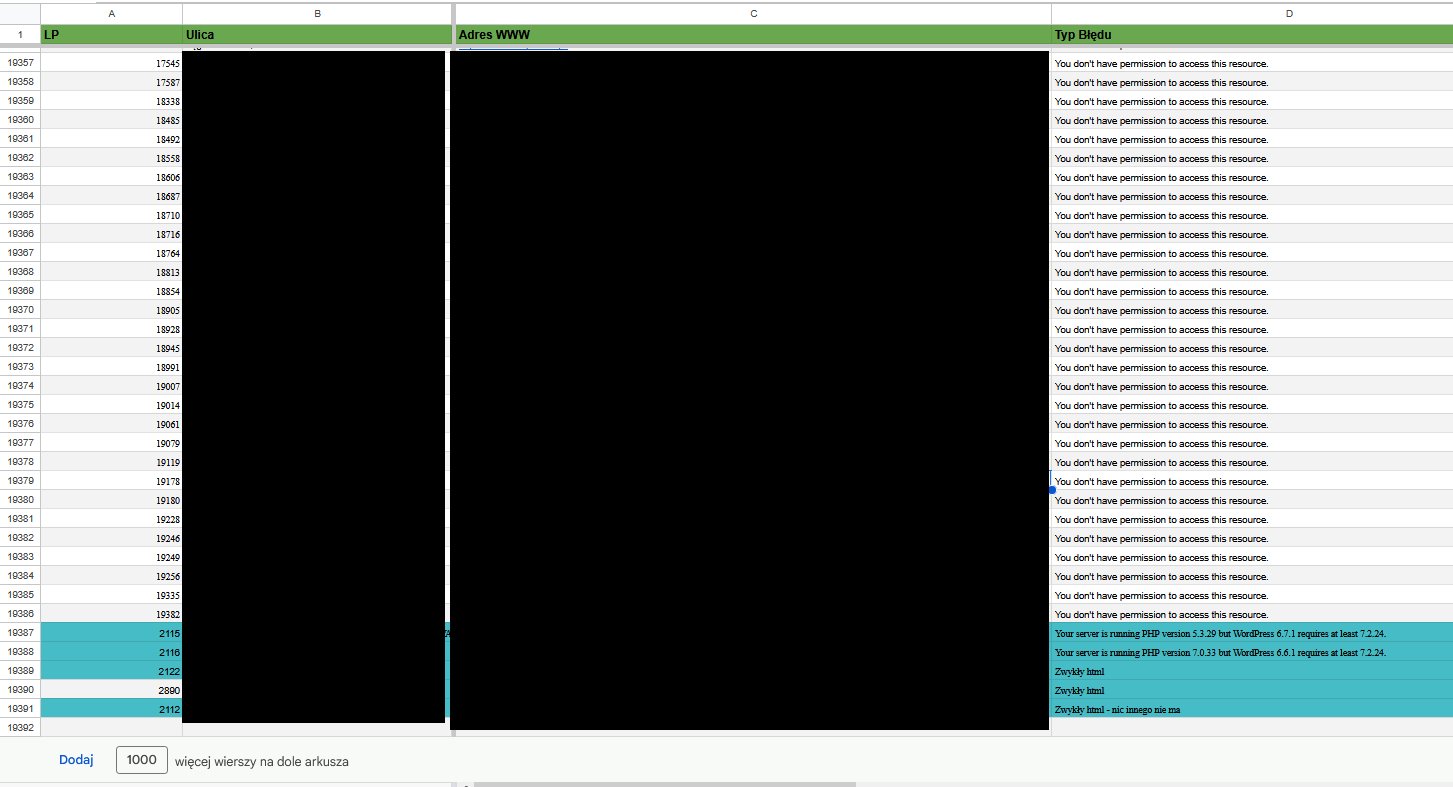Select the "LP" header cell

tap(111, 35)
